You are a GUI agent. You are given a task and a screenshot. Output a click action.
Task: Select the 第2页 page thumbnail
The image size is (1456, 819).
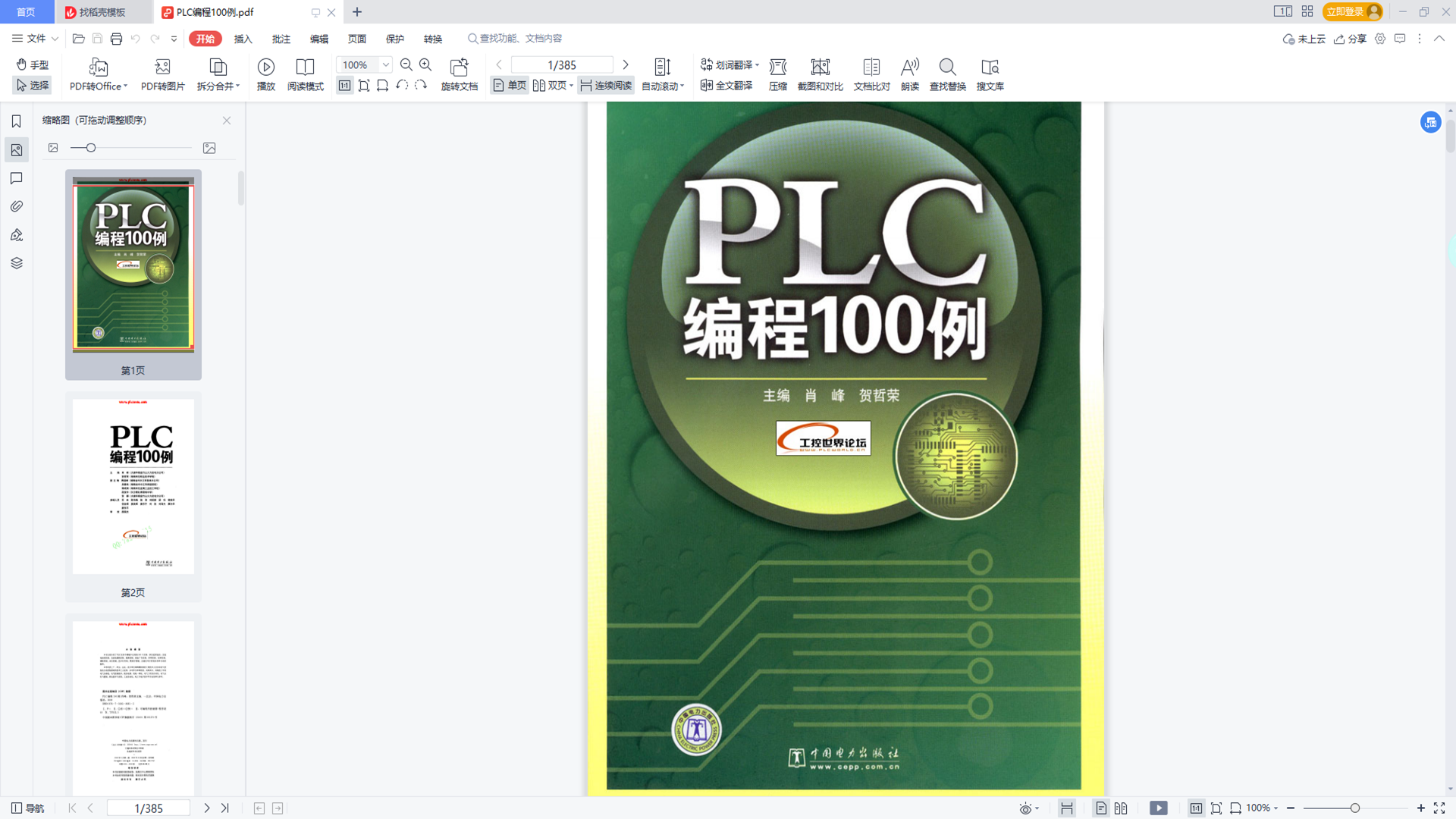click(133, 487)
